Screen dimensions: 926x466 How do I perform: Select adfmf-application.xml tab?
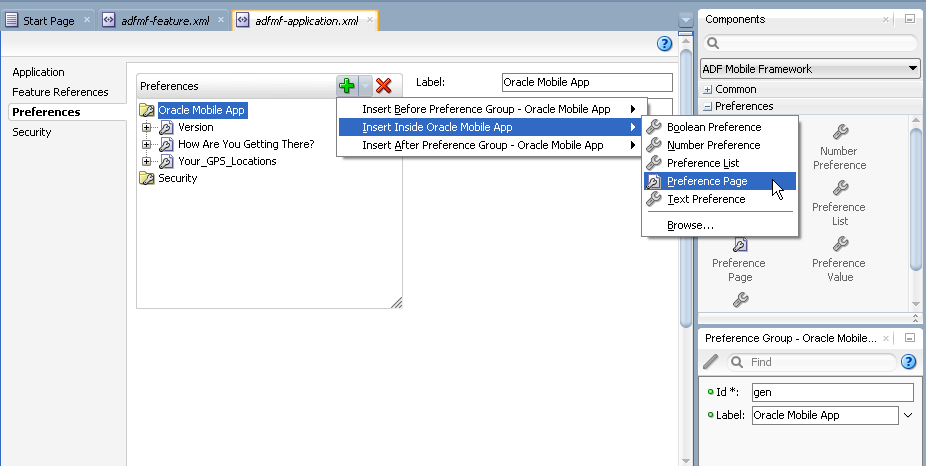pyautogui.click(x=306, y=21)
